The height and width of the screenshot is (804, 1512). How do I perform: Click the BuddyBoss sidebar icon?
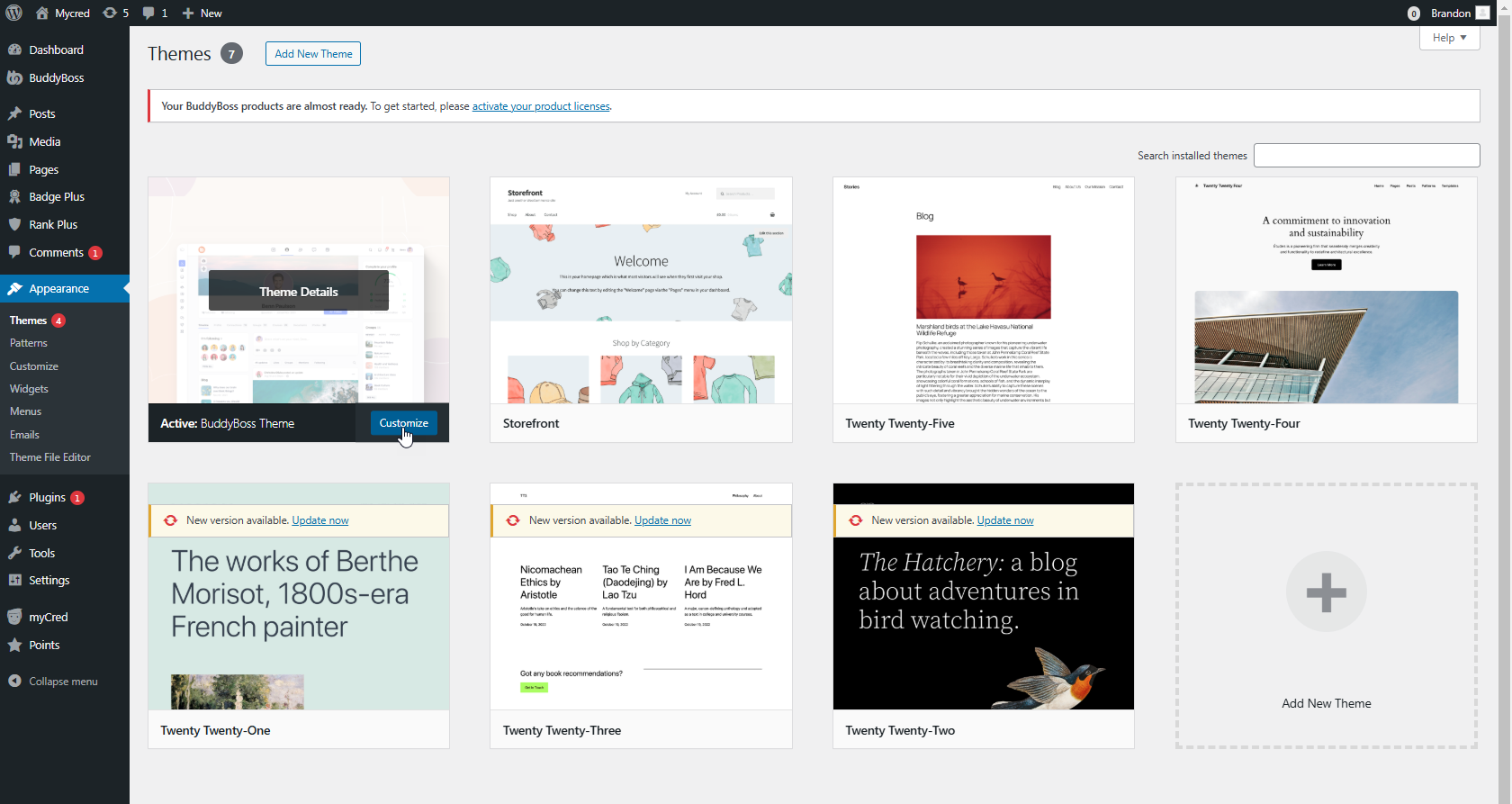tap(14, 77)
